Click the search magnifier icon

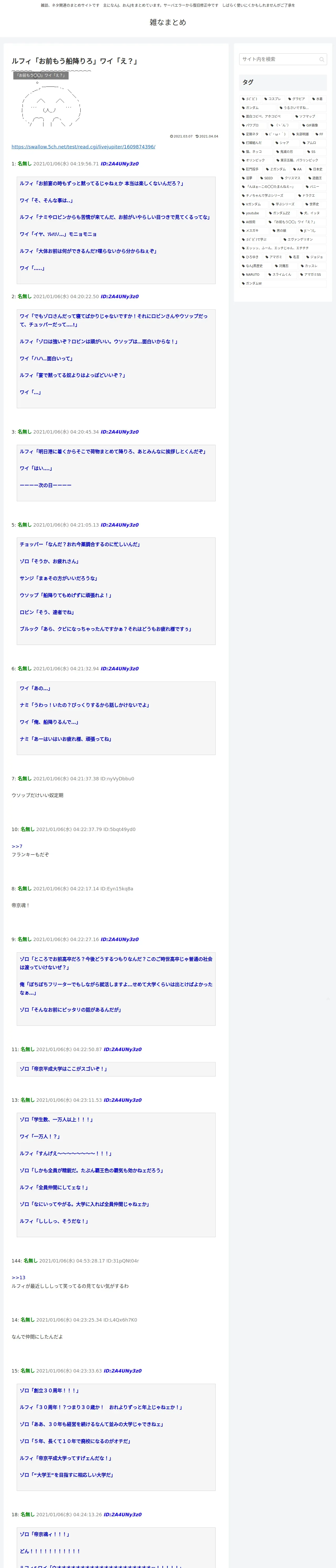321,60
